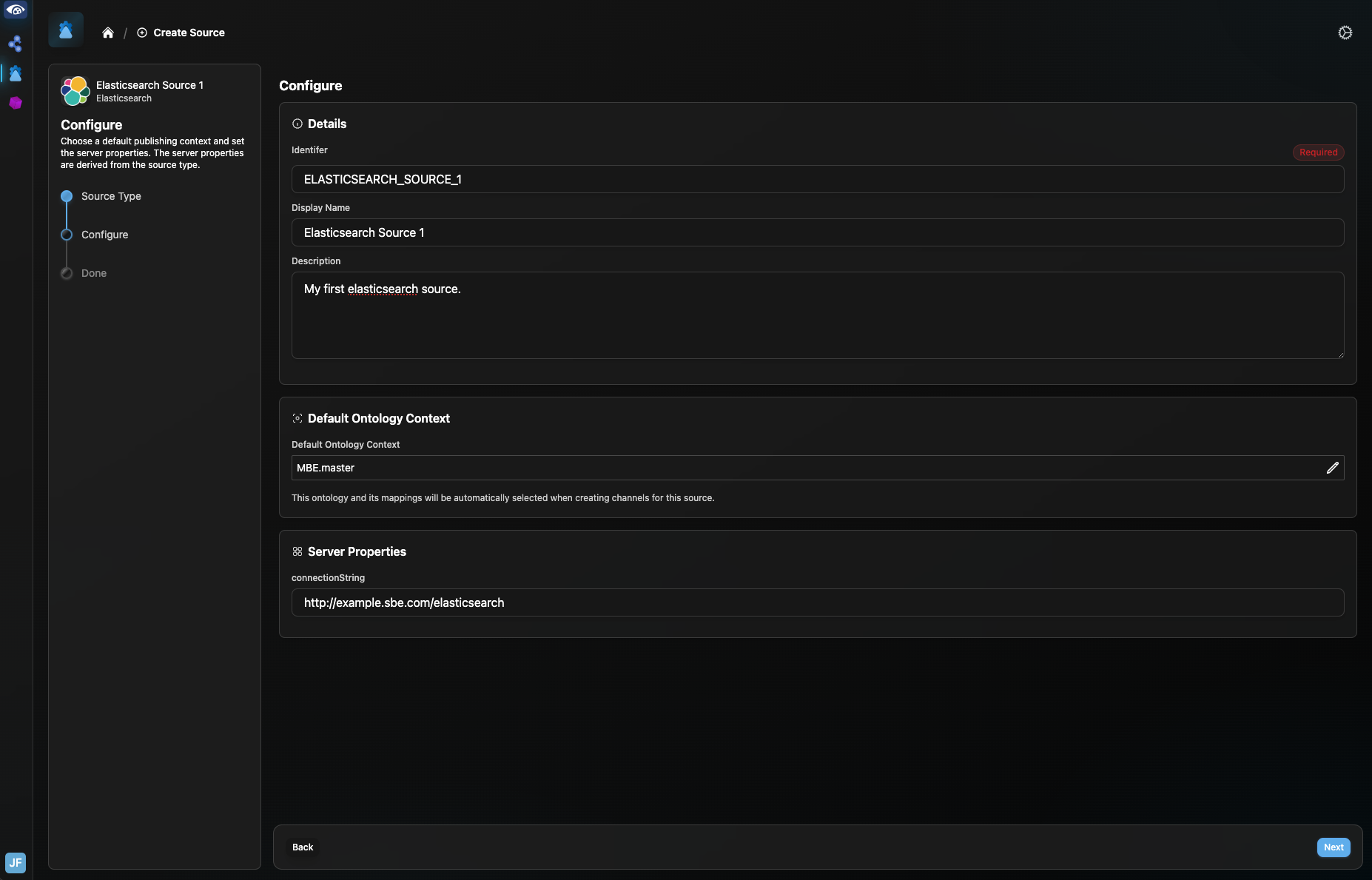Click the app tile icon in header
This screenshot has width=1372, height=880.
66,30
